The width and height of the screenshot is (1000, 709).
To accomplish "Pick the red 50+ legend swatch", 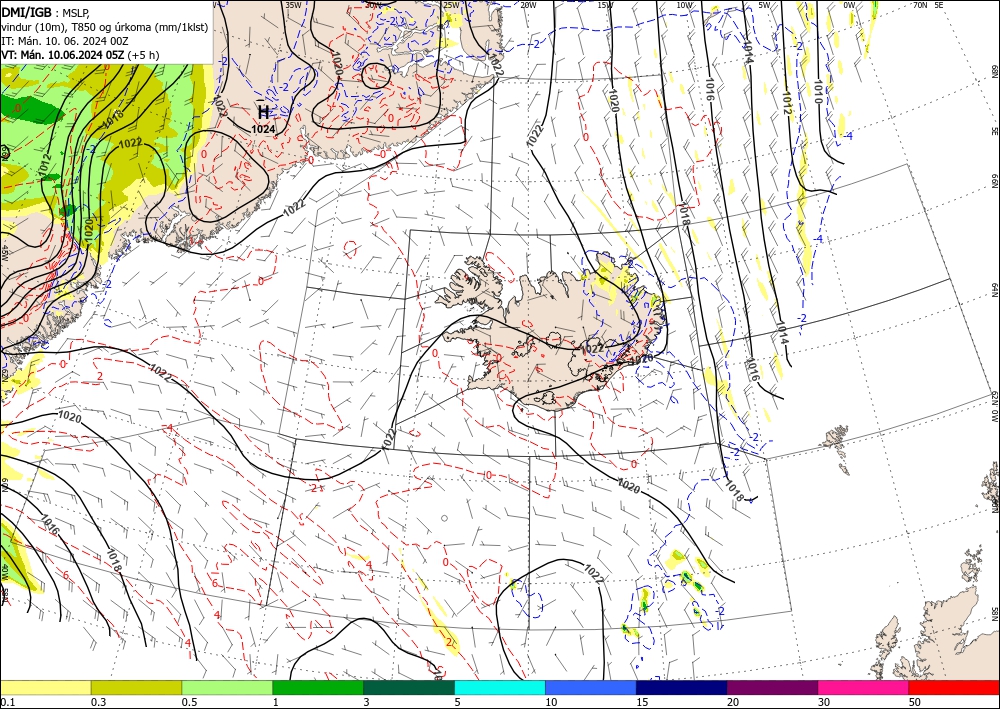I will pyautogui.click(x=954, y=687).
